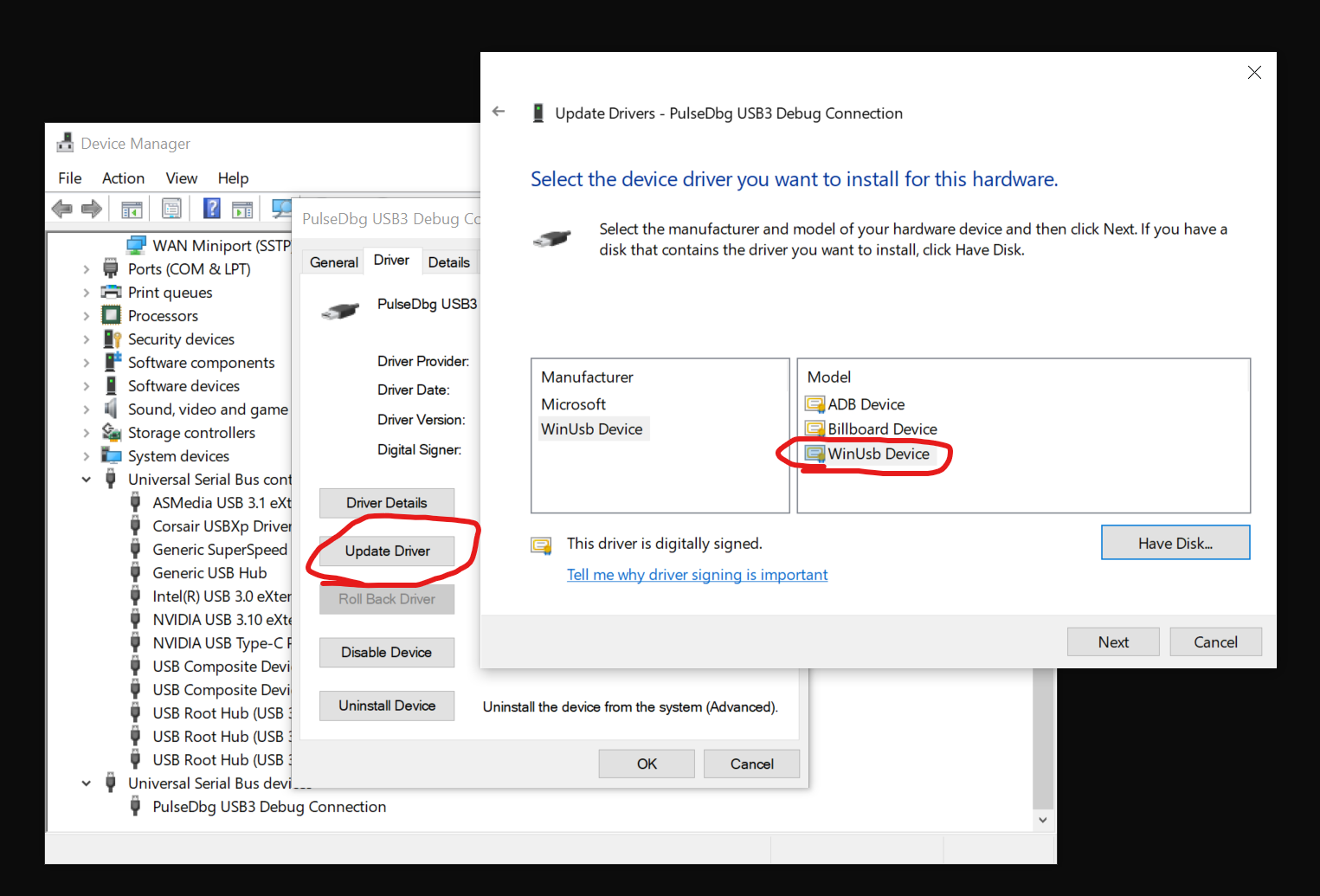Switch to the Details tab

448,262
